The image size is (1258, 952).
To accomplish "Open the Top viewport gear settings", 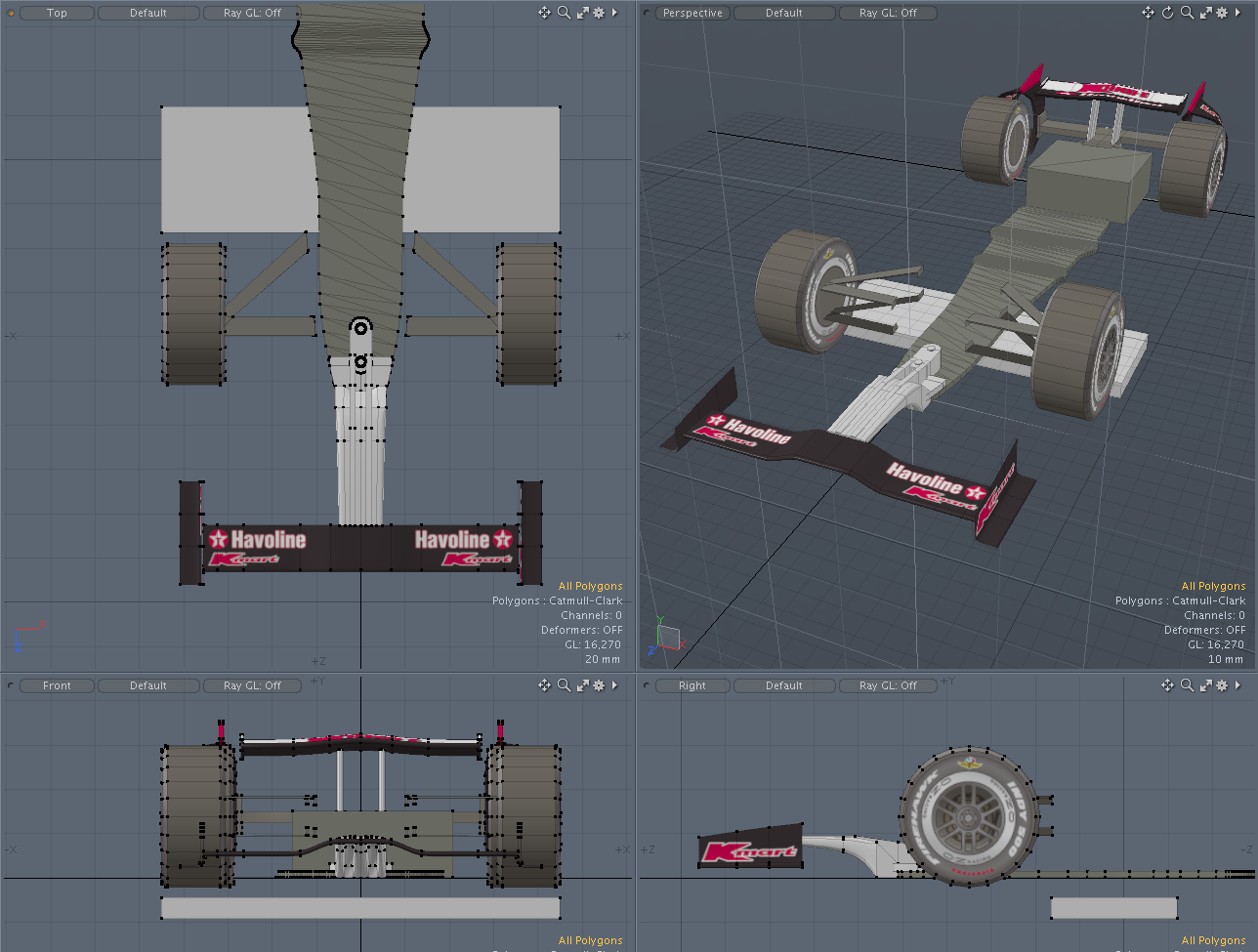I will coord(599,13).
